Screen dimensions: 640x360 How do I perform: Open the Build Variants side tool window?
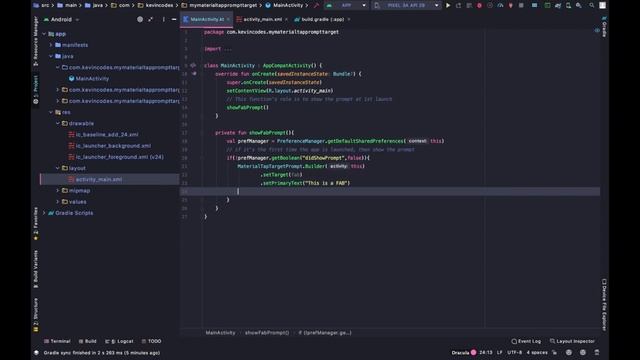pos(36,269)
